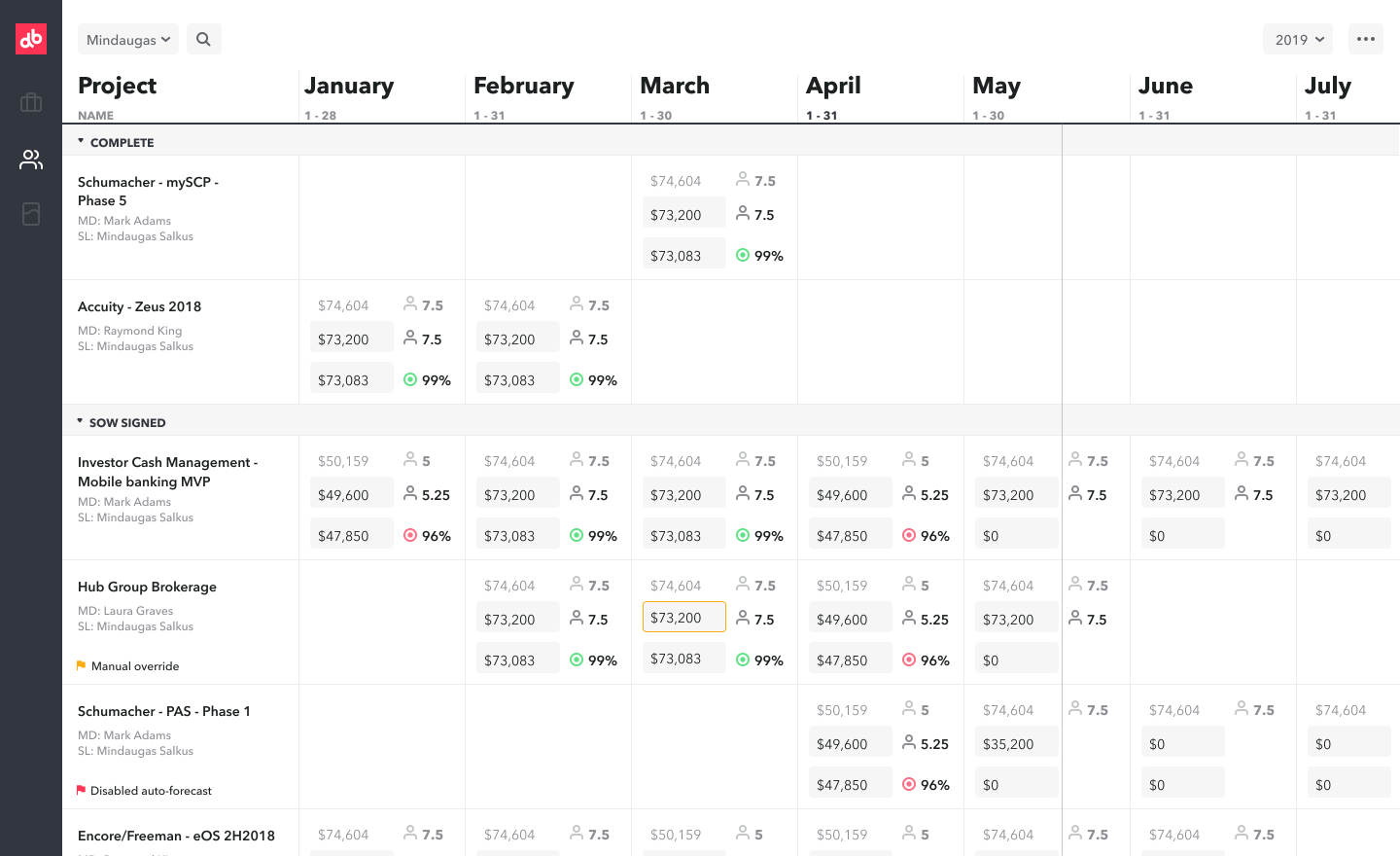Viewport: 1400px width, 856px height.
Task: Select the July month header
Action: (x=1328, y=86)
